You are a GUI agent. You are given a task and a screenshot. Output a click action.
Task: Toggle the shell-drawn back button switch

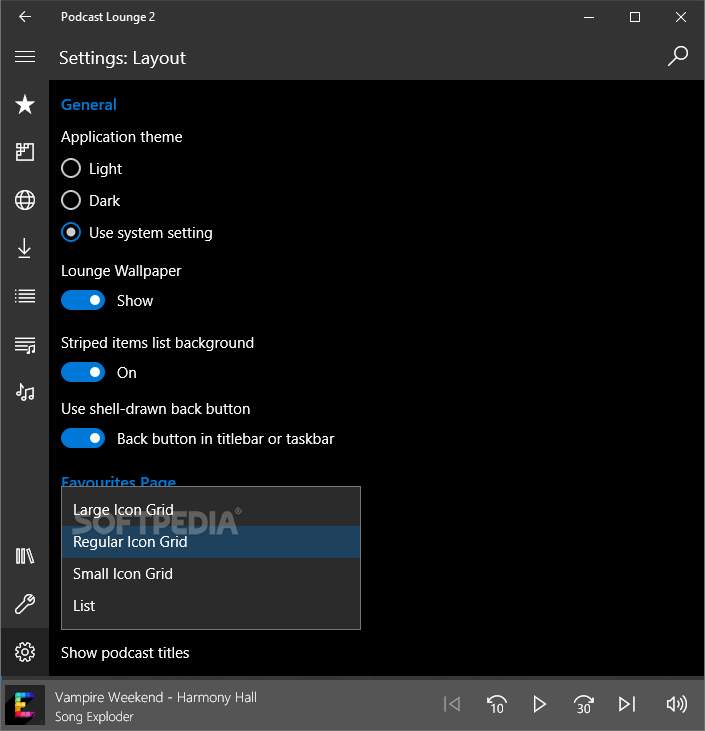point(83,438)
